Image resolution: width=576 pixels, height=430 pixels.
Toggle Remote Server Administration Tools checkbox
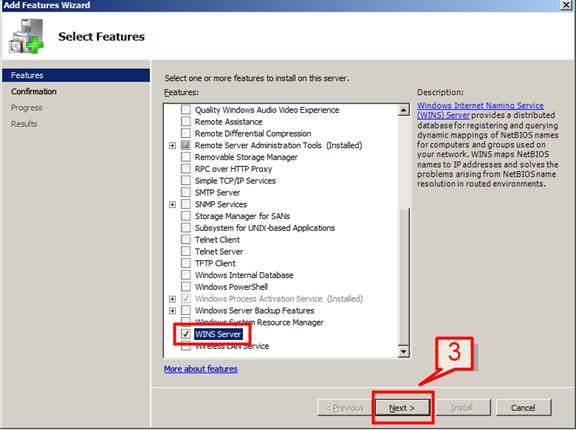coord(186,145)
